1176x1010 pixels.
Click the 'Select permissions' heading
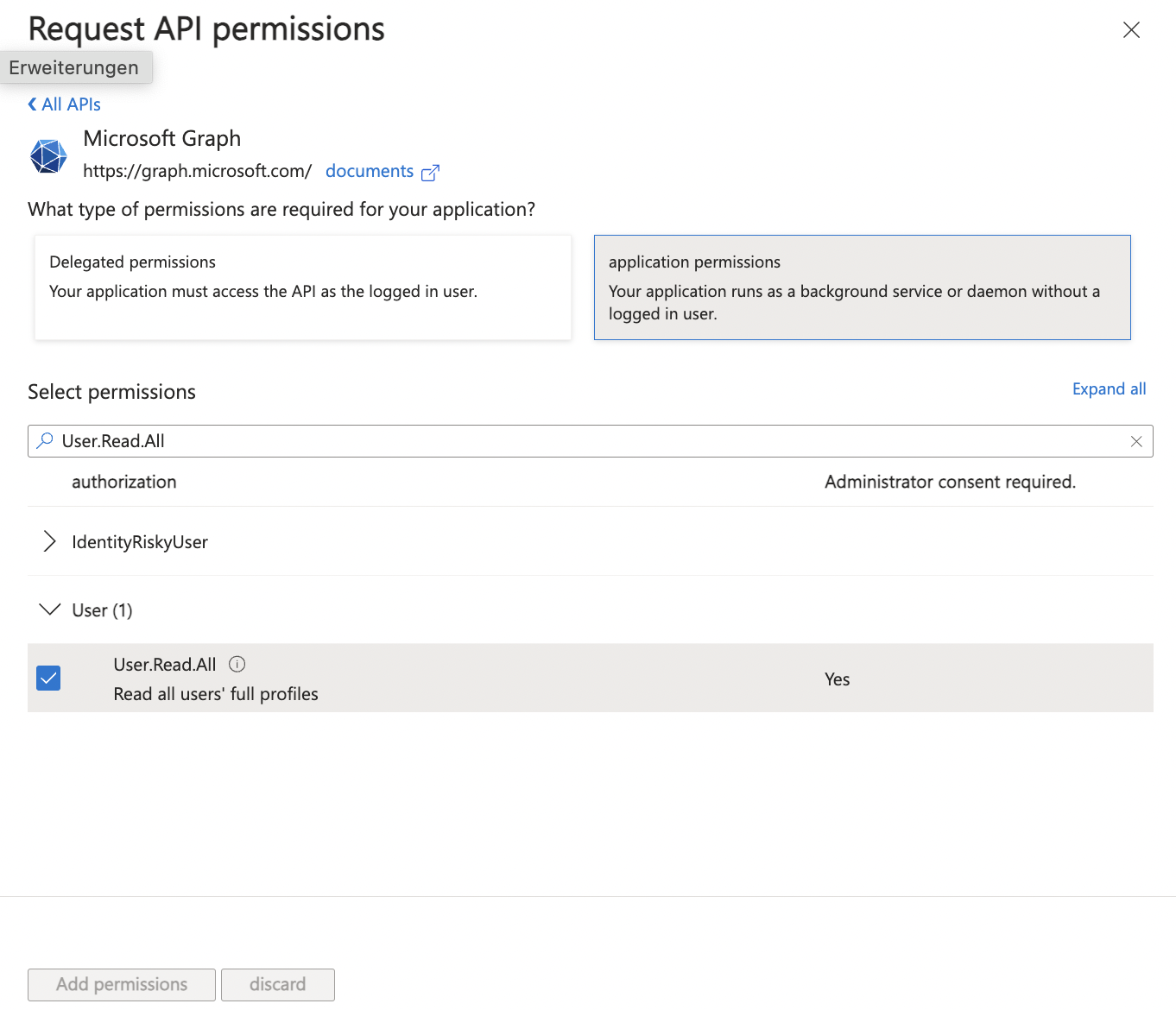pos(111,392)
